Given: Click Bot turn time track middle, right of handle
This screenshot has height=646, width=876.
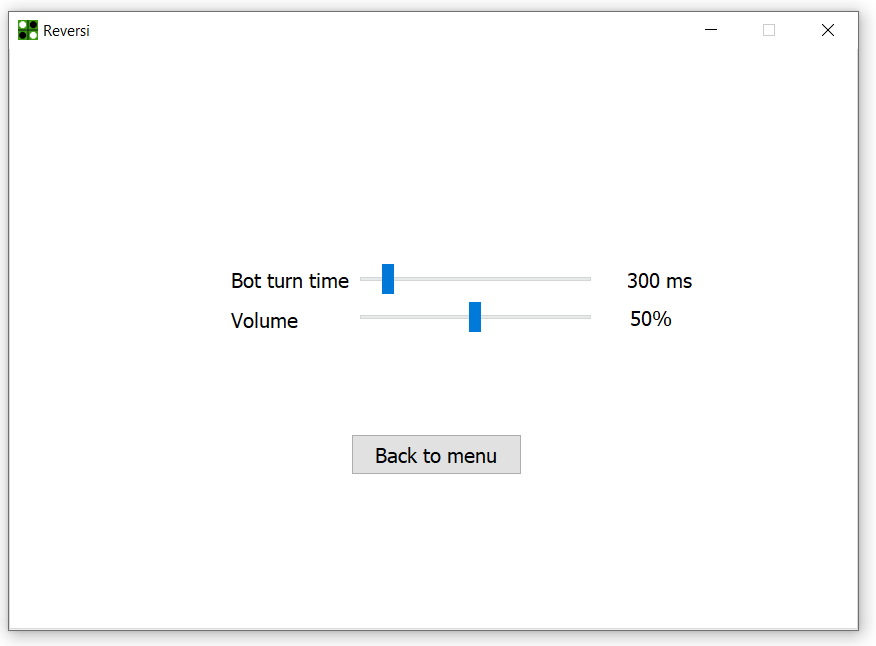Looking at the screenshot, I should click(492, 279).
